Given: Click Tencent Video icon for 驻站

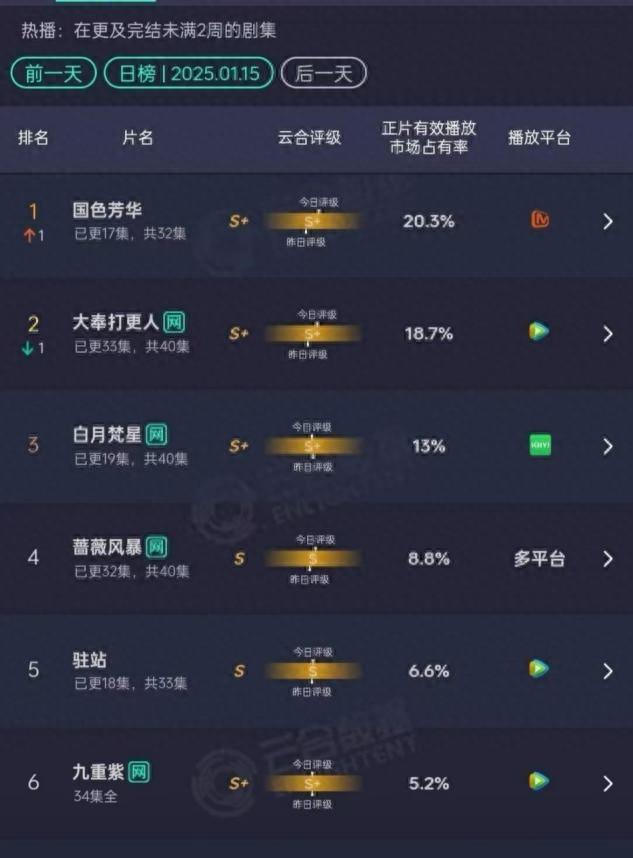Looking at the screenshot, I should (x=539, y=669).
